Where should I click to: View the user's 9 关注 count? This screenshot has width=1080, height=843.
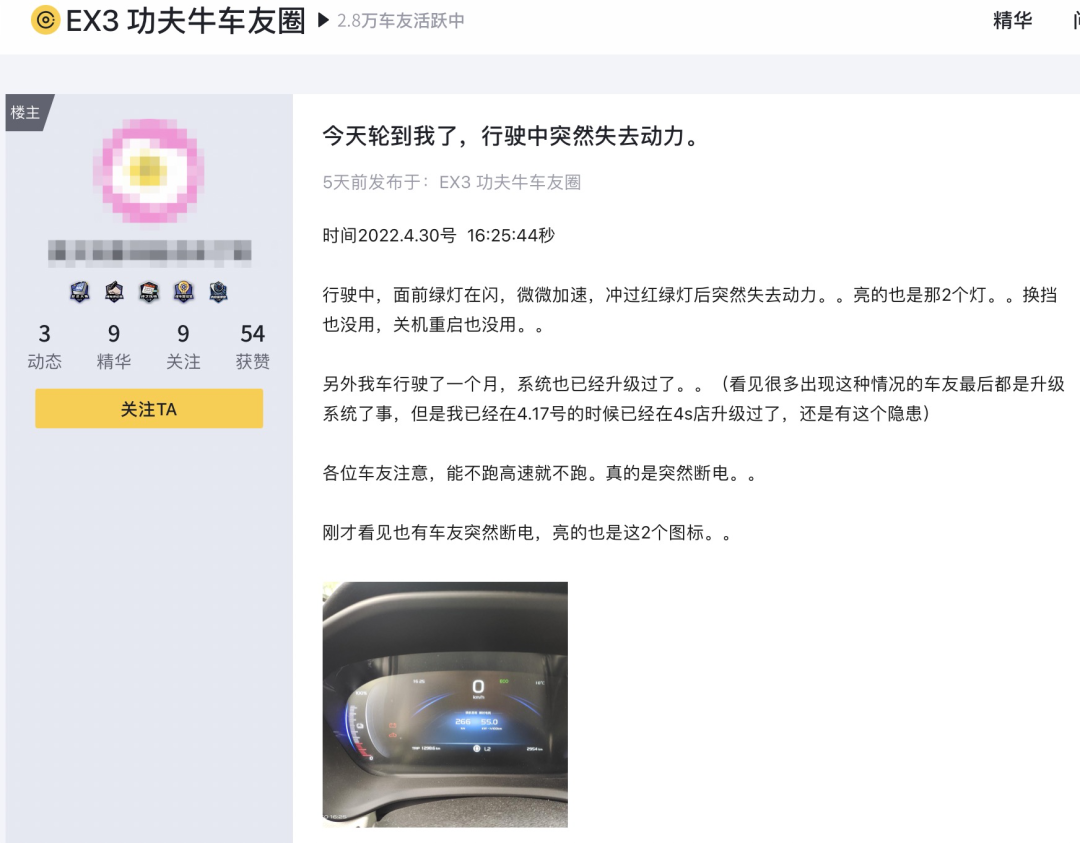183,346
